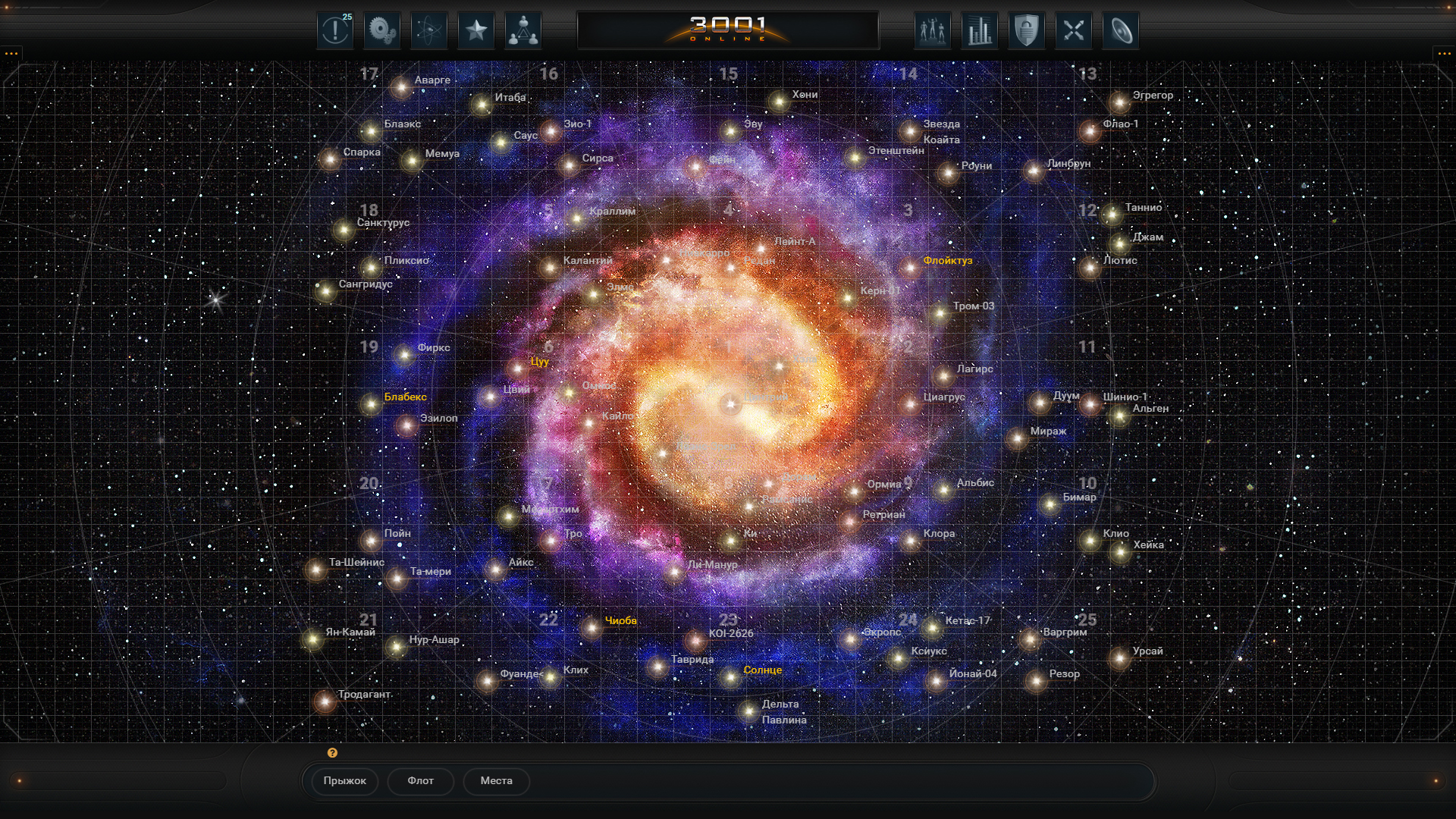
Task: Open the shield padlock security icon
Action: [x=1026, y=30]
